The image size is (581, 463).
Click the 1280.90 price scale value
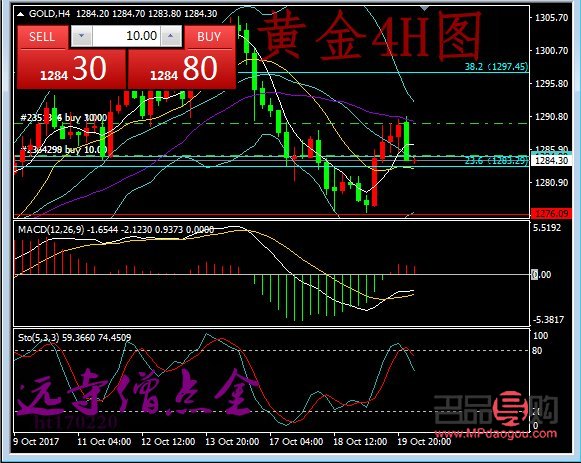[551, 183]
